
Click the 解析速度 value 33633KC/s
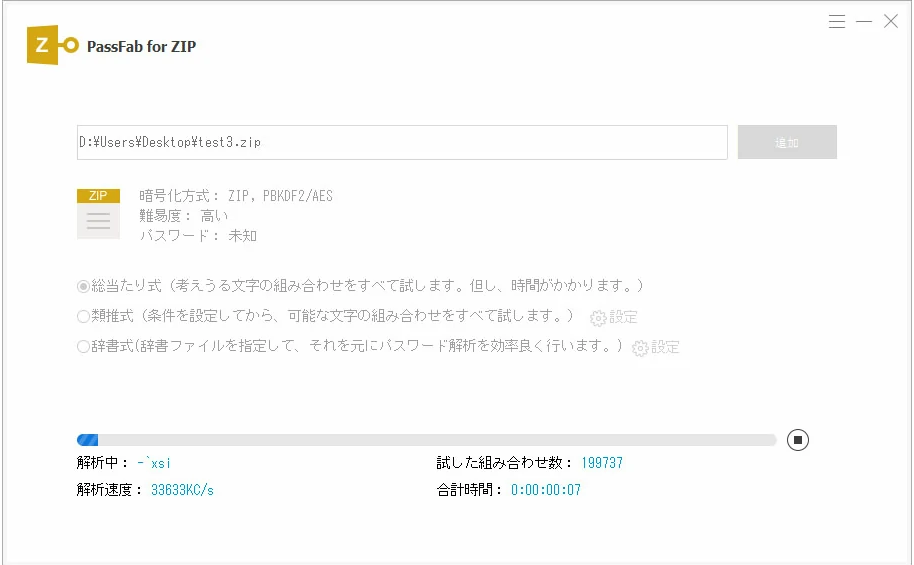182,490
